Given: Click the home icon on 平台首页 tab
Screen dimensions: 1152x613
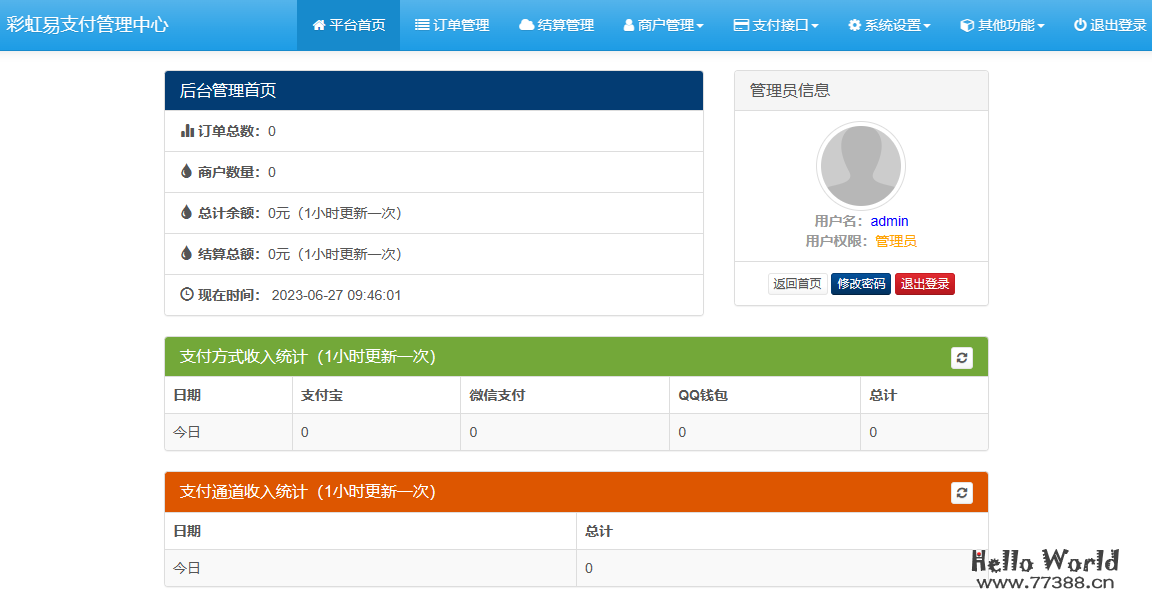Looking at the screenshot, I should coord(321,25).
